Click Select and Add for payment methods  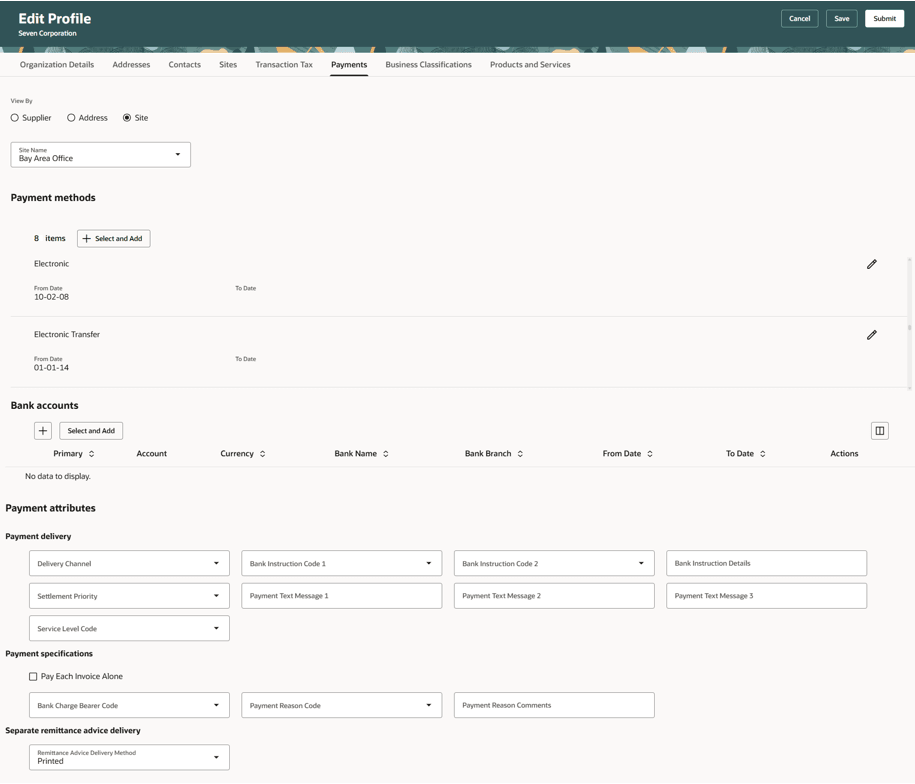pyautogui.click(x=113, y=238)
